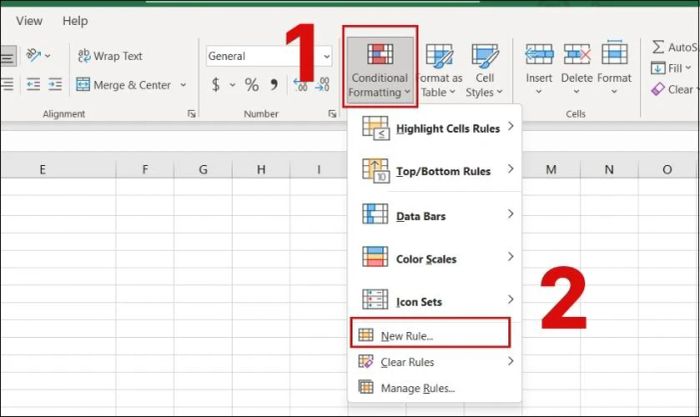Select column O header

(x=667, y=169)
